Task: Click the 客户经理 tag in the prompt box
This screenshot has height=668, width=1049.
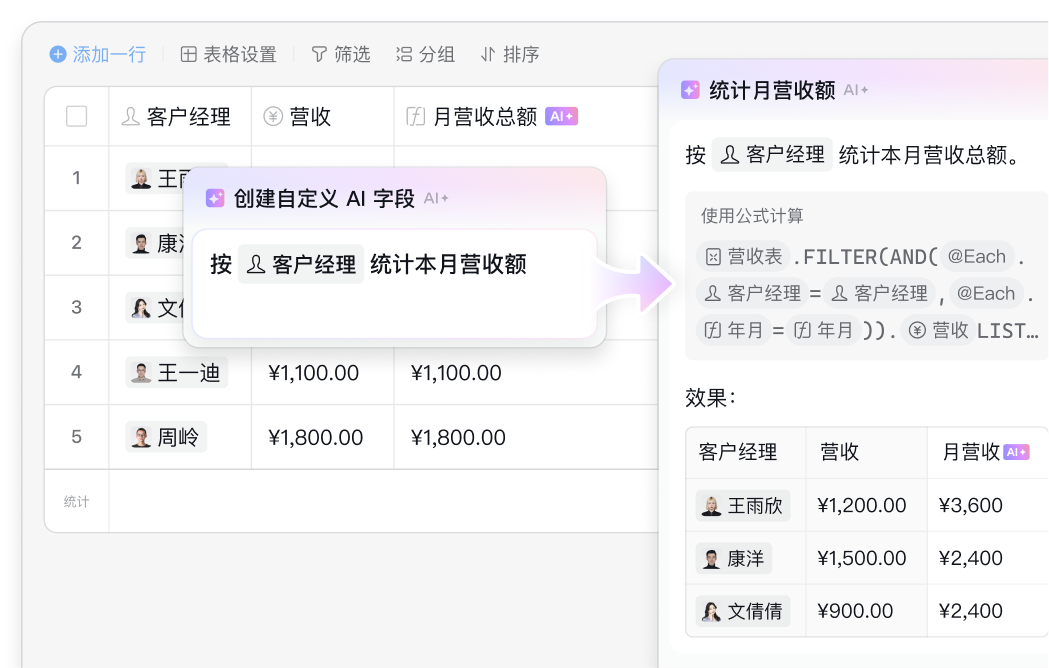Action: click(301, 264)
